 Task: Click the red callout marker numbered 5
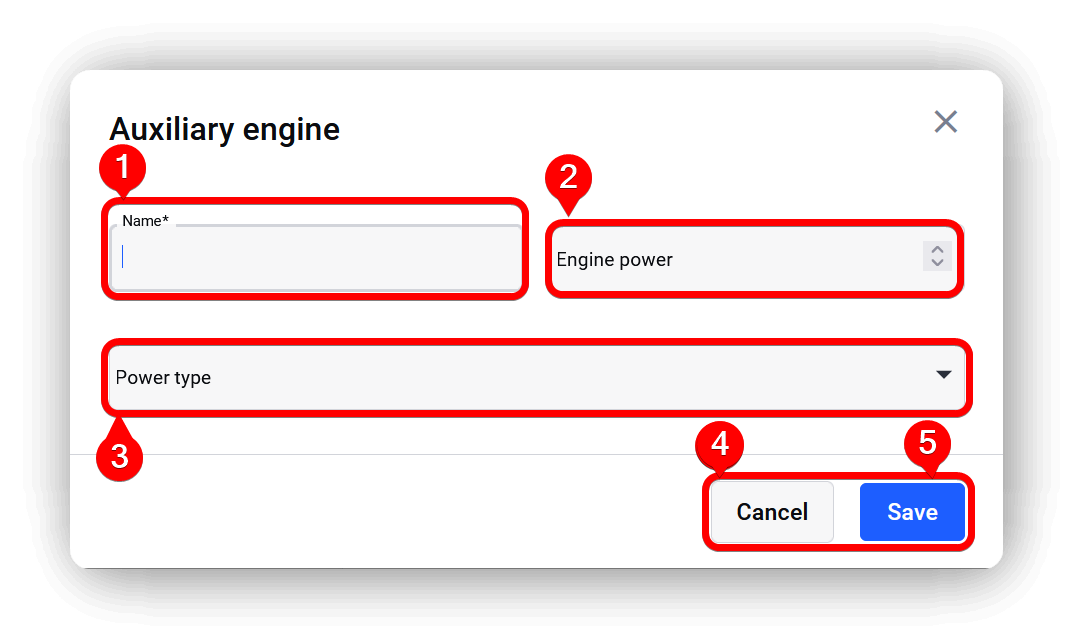coord(927,443)
